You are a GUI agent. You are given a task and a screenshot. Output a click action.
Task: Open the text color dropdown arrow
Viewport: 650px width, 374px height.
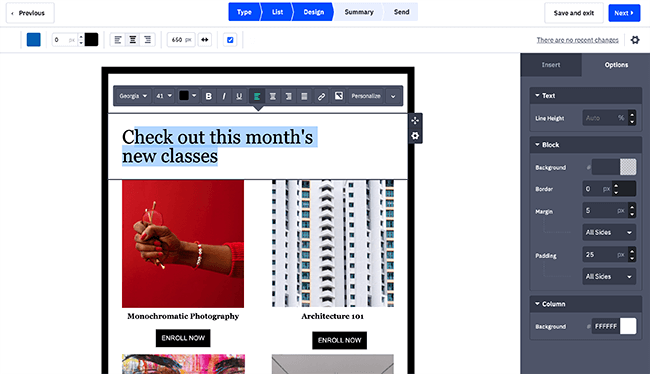(x=194, y=96)
